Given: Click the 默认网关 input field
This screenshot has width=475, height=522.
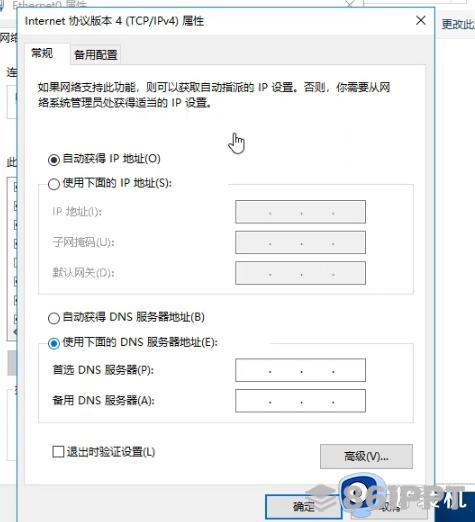Looking at the screenshot, I should click(x=300, y=273).
